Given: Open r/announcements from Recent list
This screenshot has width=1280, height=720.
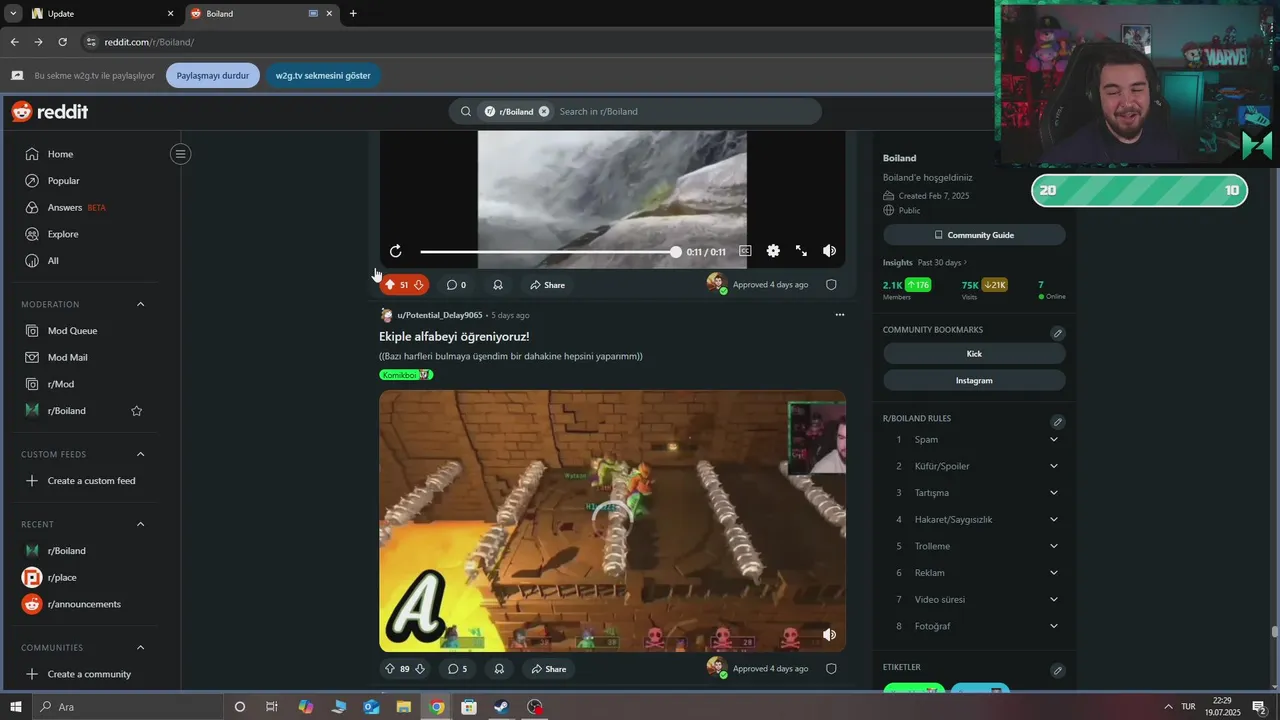Looking at the screenshot, I should point(84,604).
